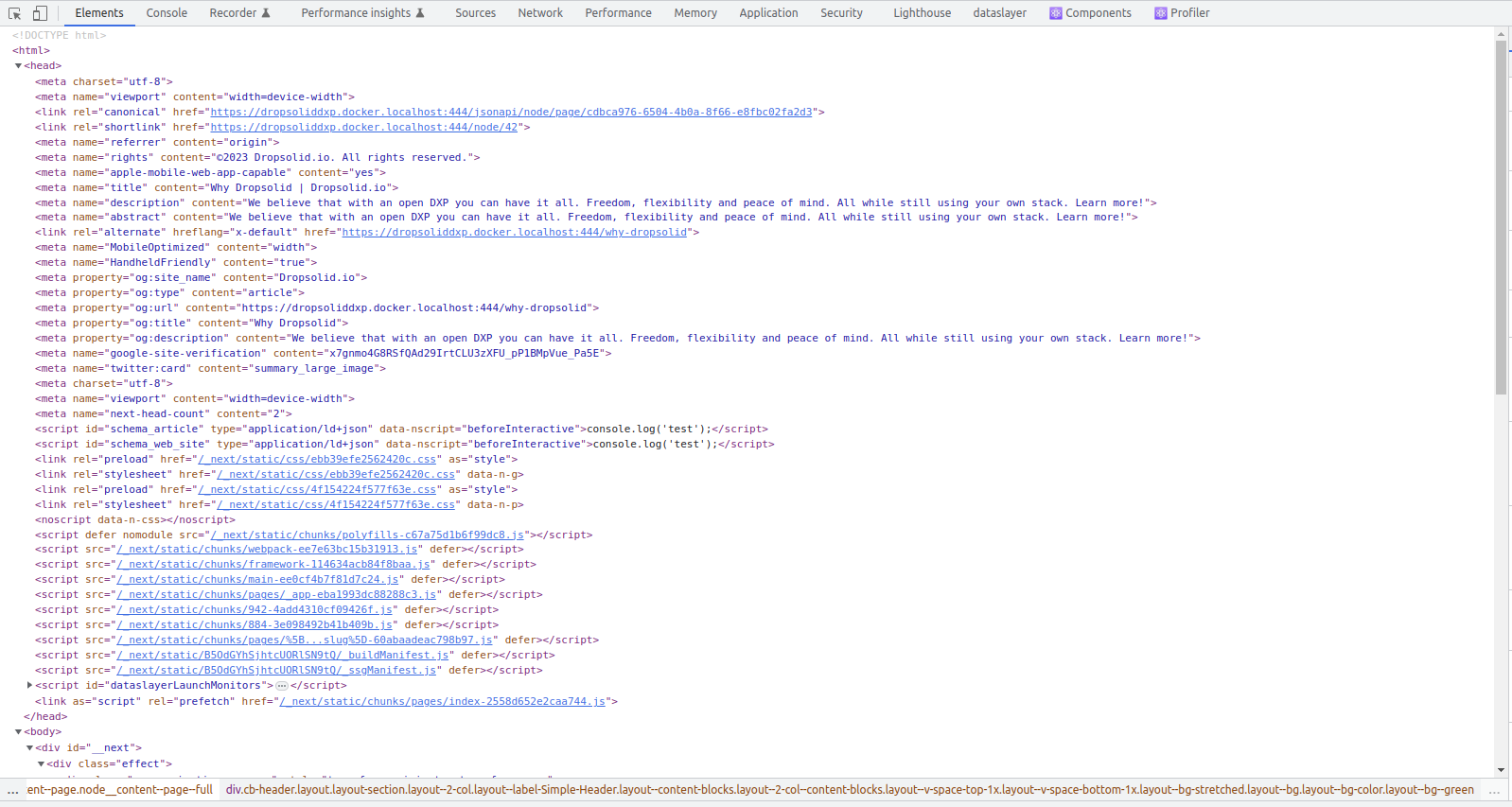This screenshot has width=1512, height=807.
Task: Click the vertical scrollbar thumb
Action: pos(1502,218)
